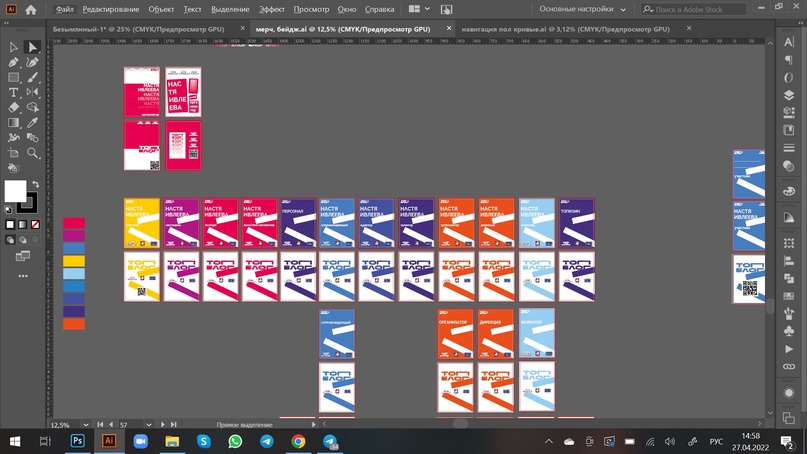
Task: Swap fill and stroke colors
Action: [x=34, y=185]
